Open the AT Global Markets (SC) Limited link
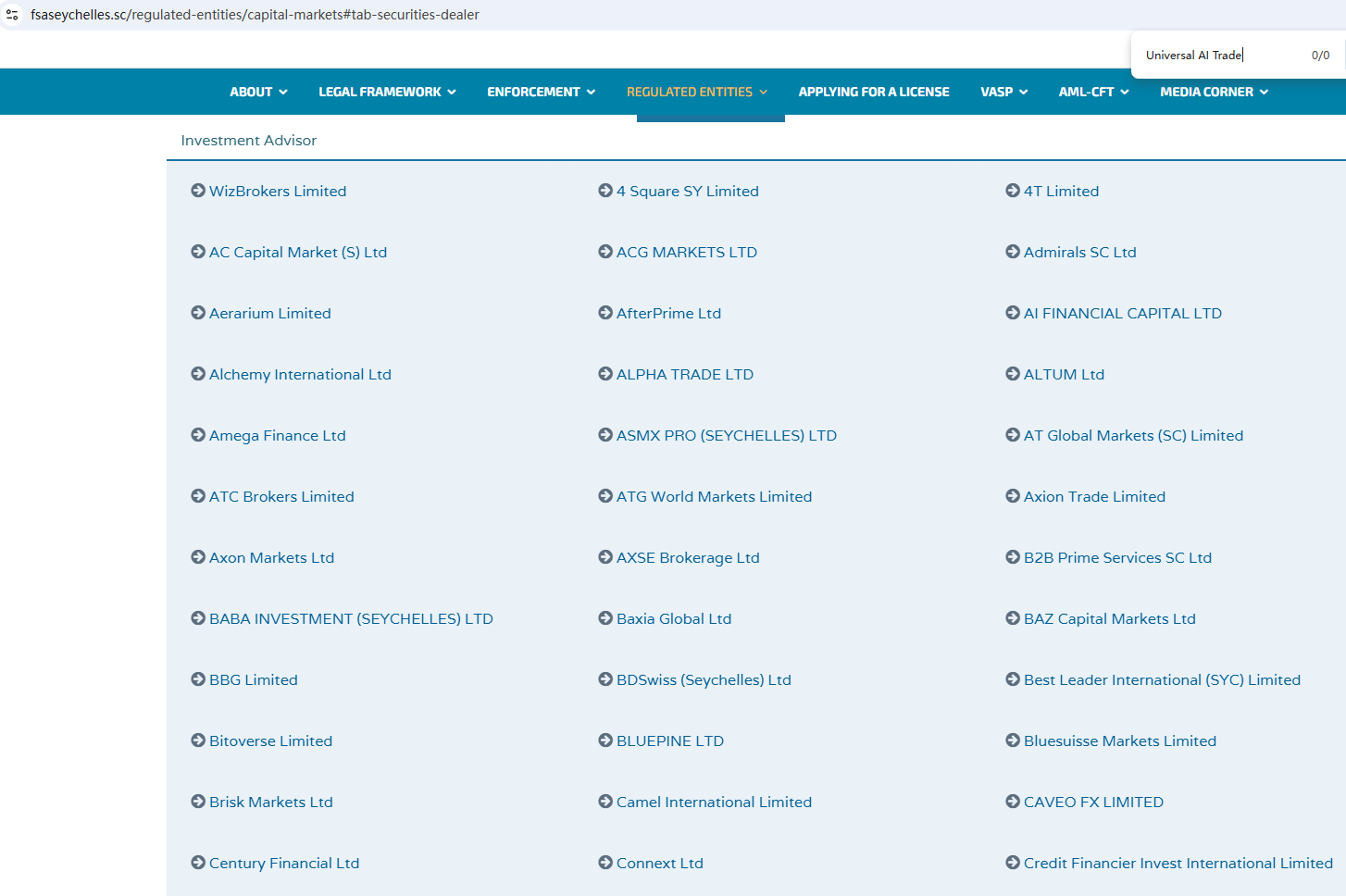The image size is (1346, 896). click(1133, 435)
